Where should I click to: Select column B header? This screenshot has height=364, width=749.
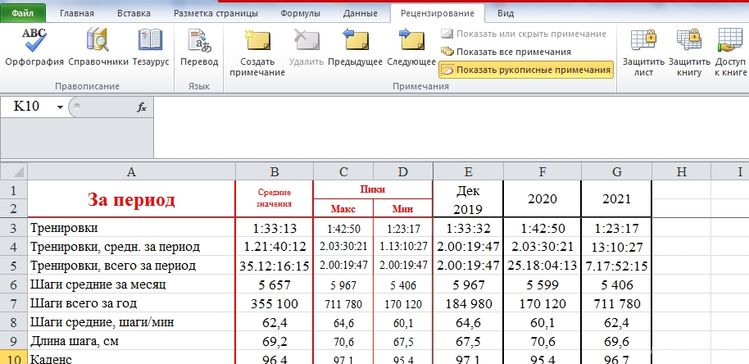[274, 171]
